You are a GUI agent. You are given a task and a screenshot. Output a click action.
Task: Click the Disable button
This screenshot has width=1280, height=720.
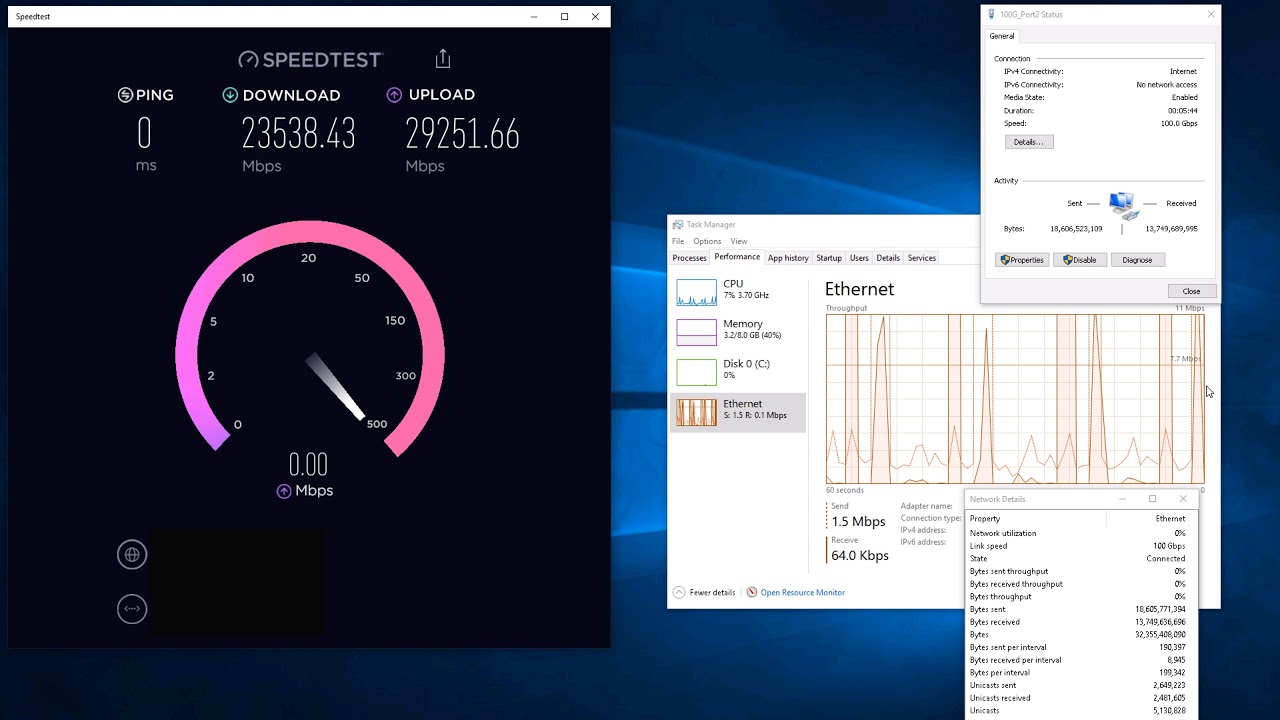1080,260
